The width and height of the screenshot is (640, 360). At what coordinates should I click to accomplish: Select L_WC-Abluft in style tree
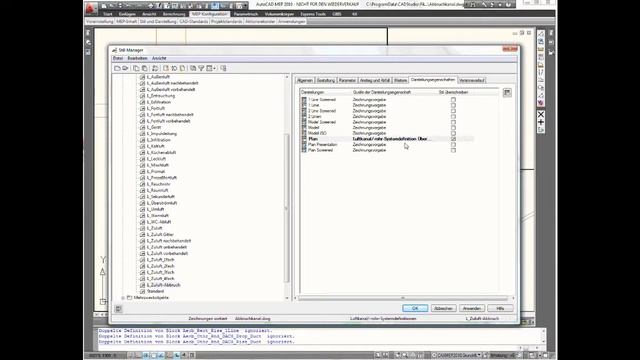[x=159, y=222]
